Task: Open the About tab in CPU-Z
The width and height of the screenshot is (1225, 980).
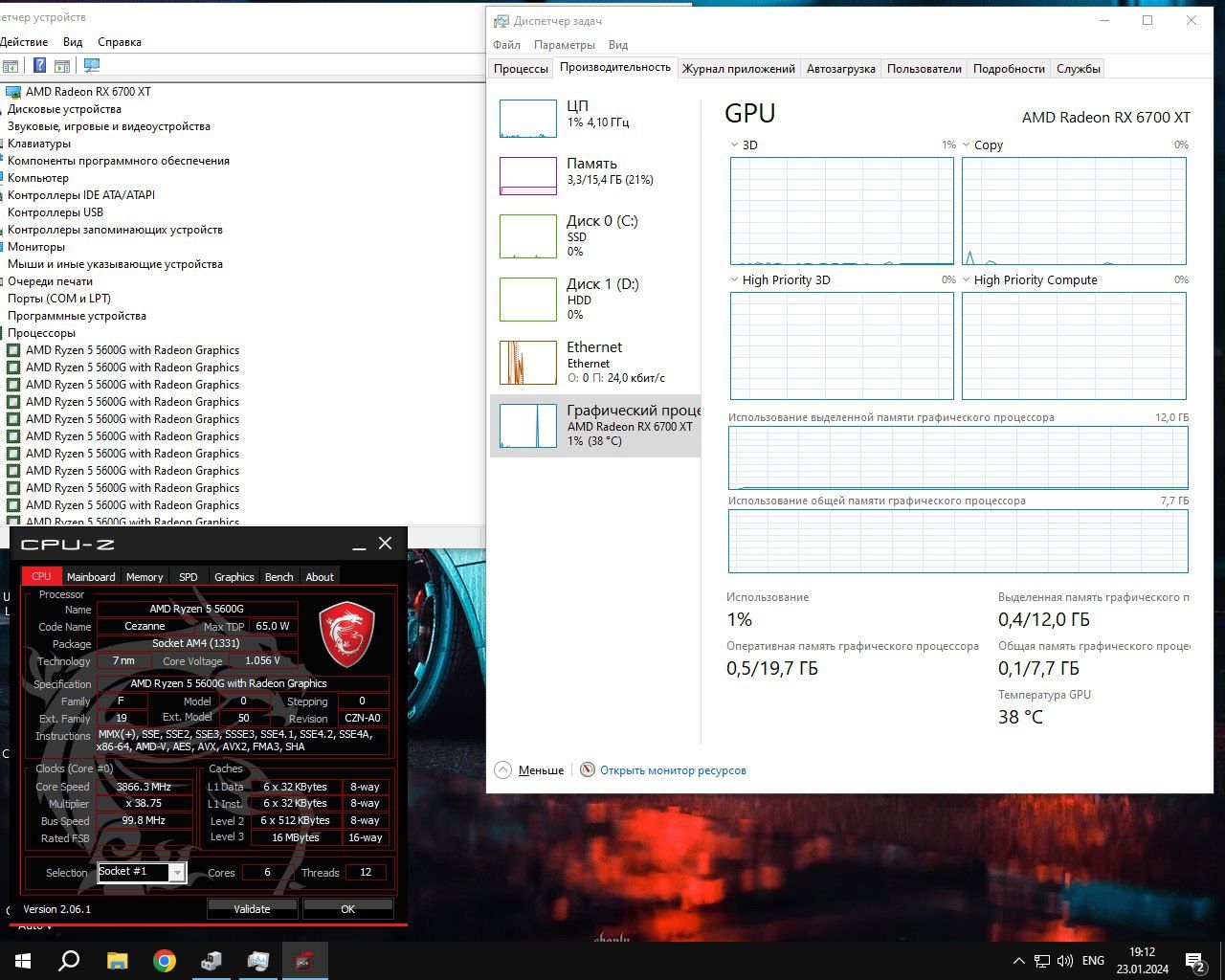Action: click(x=320, y=576)
